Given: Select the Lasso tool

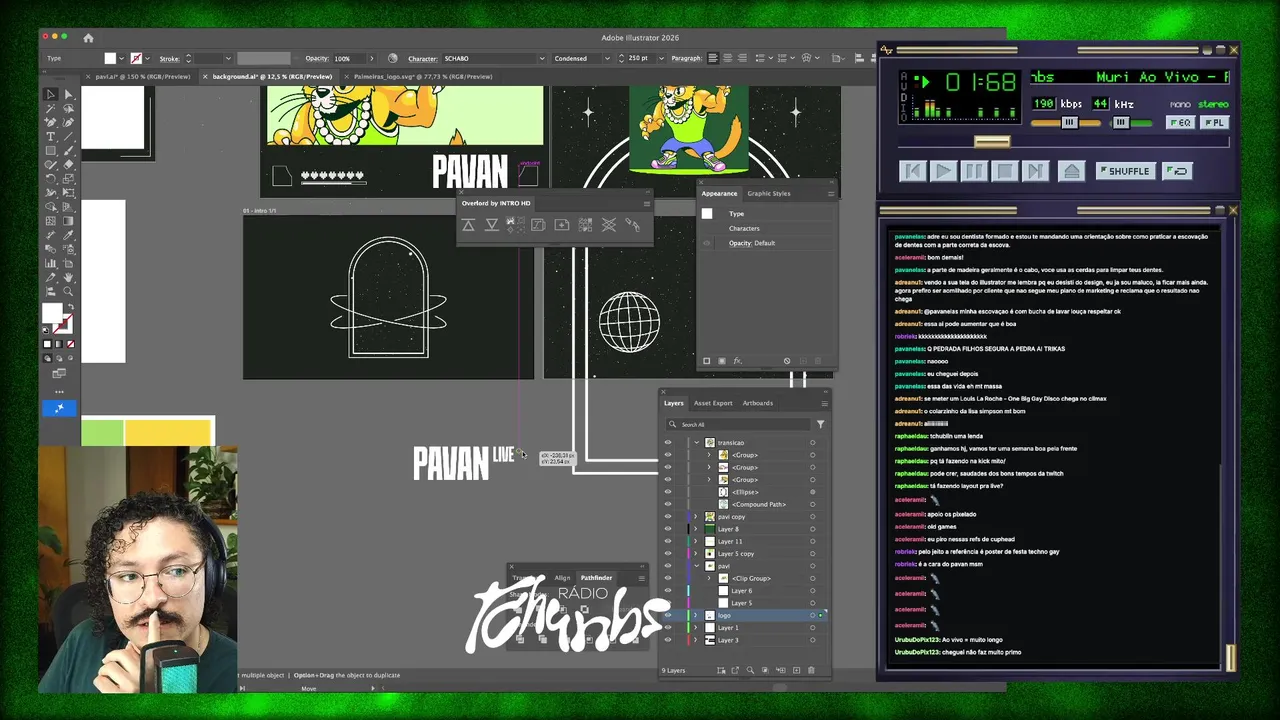Looking at the screenshot, I should (x=69, y=108).
